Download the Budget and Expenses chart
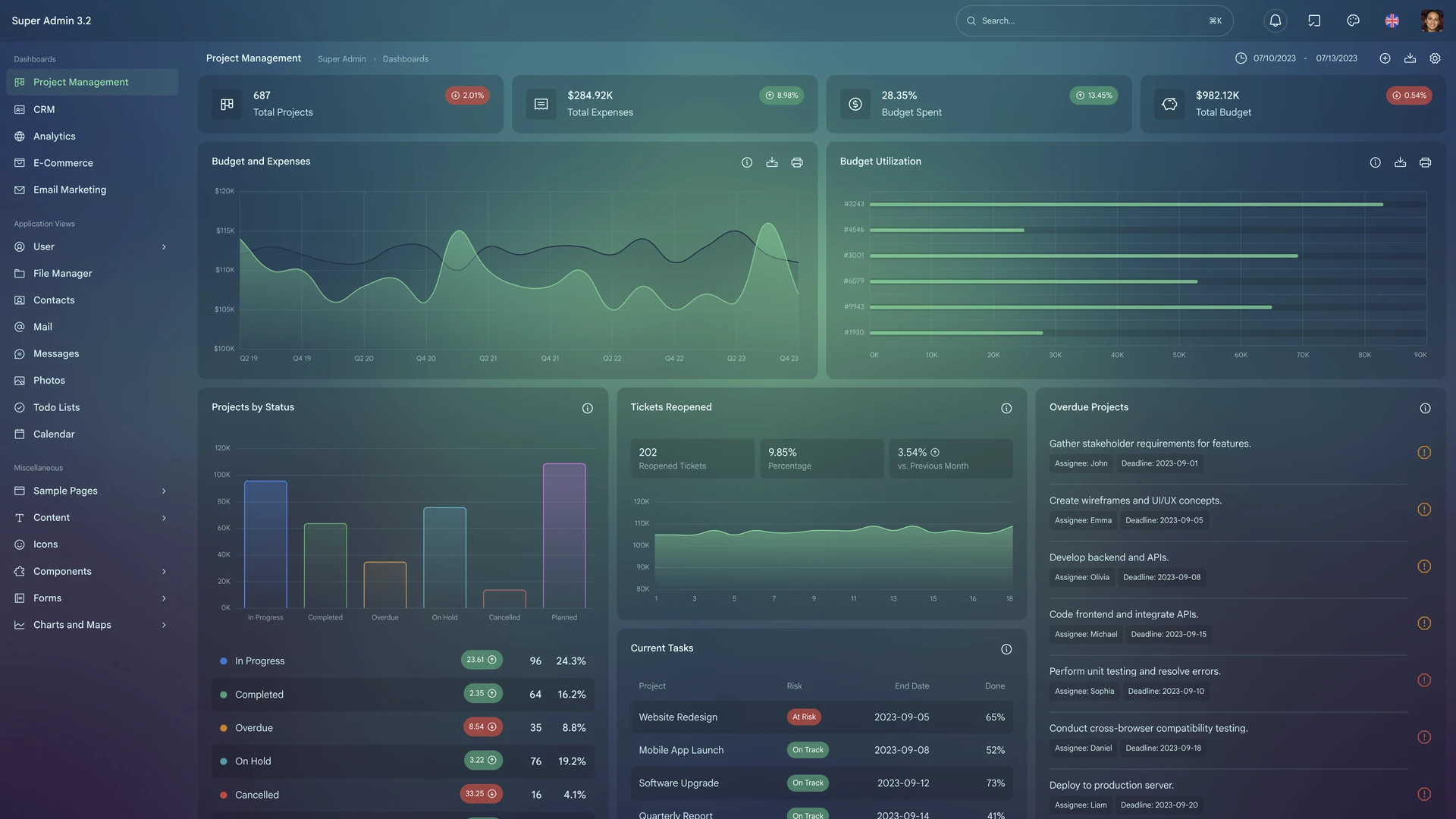1456x819 pixels. click(772, 162)
